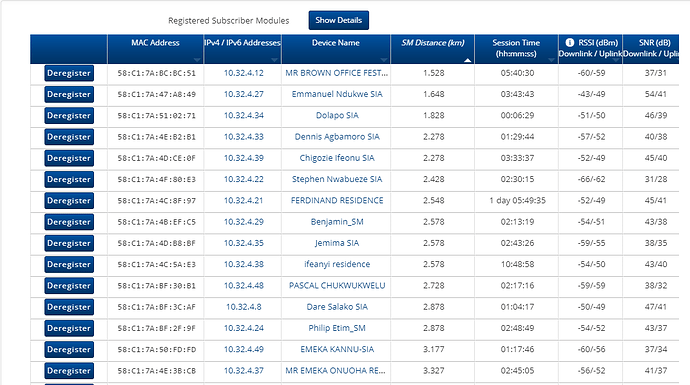Open Chigozie Ifeonu SIA device link
This screenshot has width=690, height=385.
click(337, 158)
